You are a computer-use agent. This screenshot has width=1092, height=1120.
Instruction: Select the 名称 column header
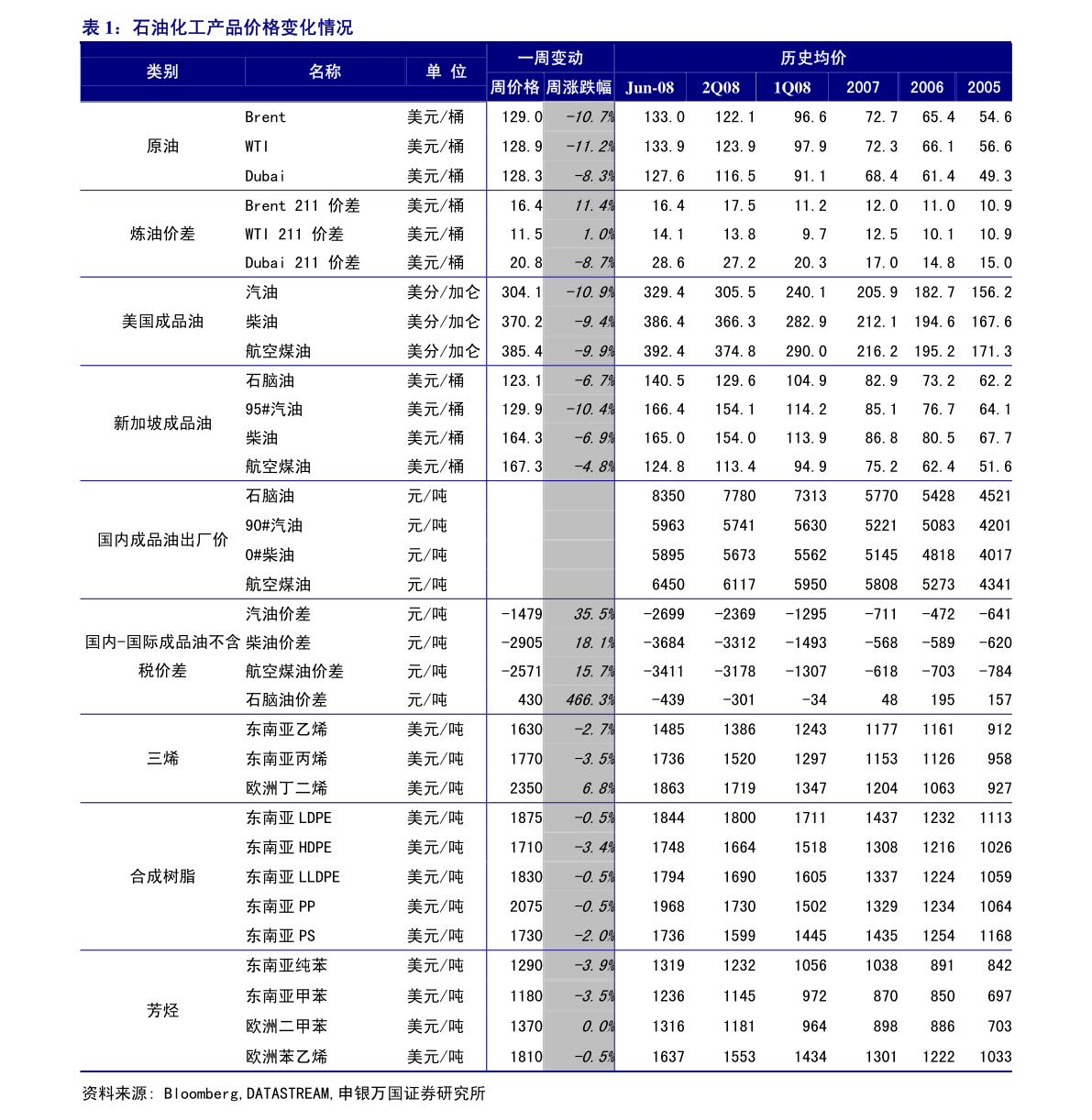tap(325, 71)
